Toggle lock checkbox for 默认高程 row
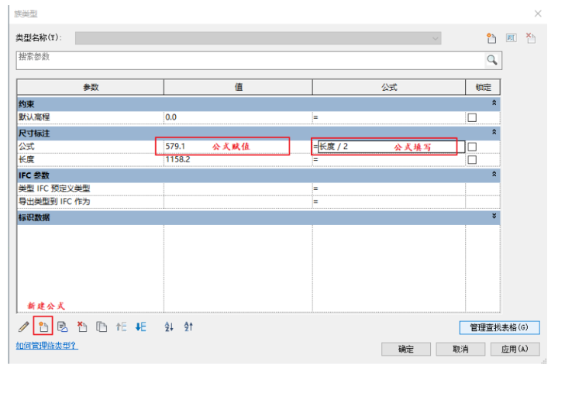 coord(472,117)
